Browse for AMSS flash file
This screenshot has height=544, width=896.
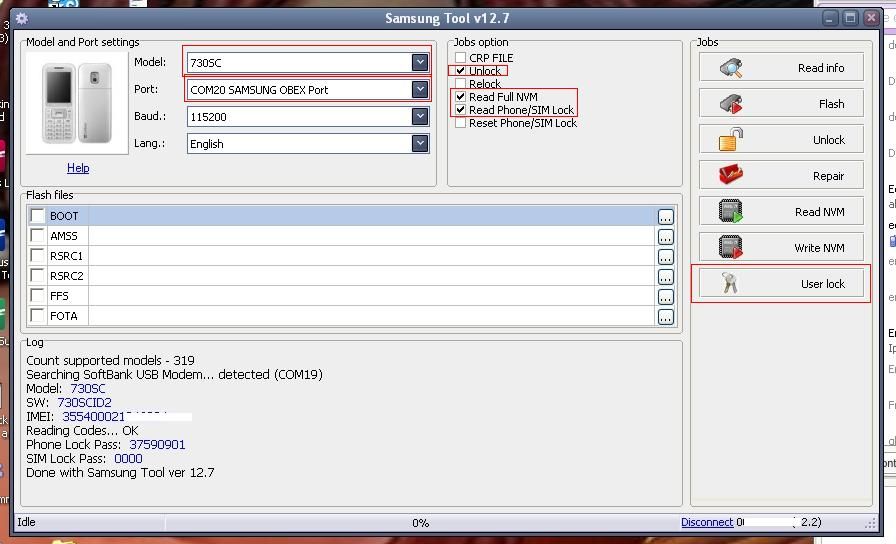tap(666, 237)
